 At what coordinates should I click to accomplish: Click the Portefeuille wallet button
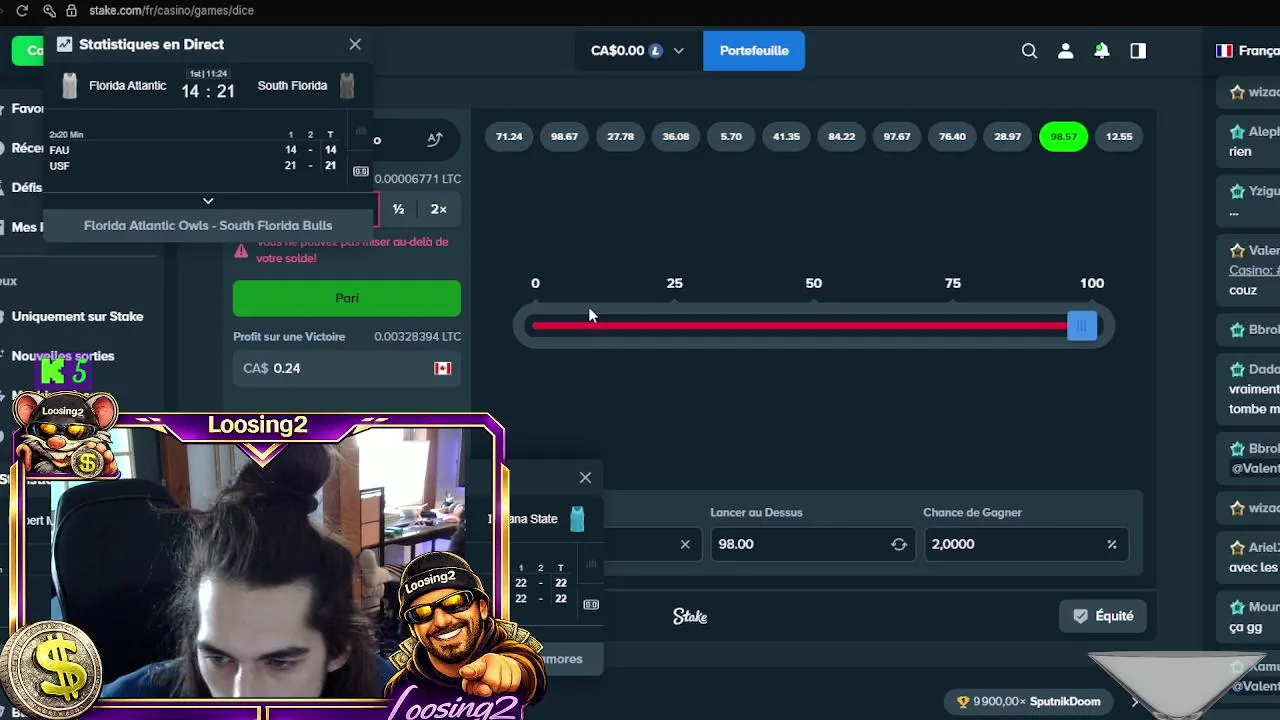click(x=754, y=50)
